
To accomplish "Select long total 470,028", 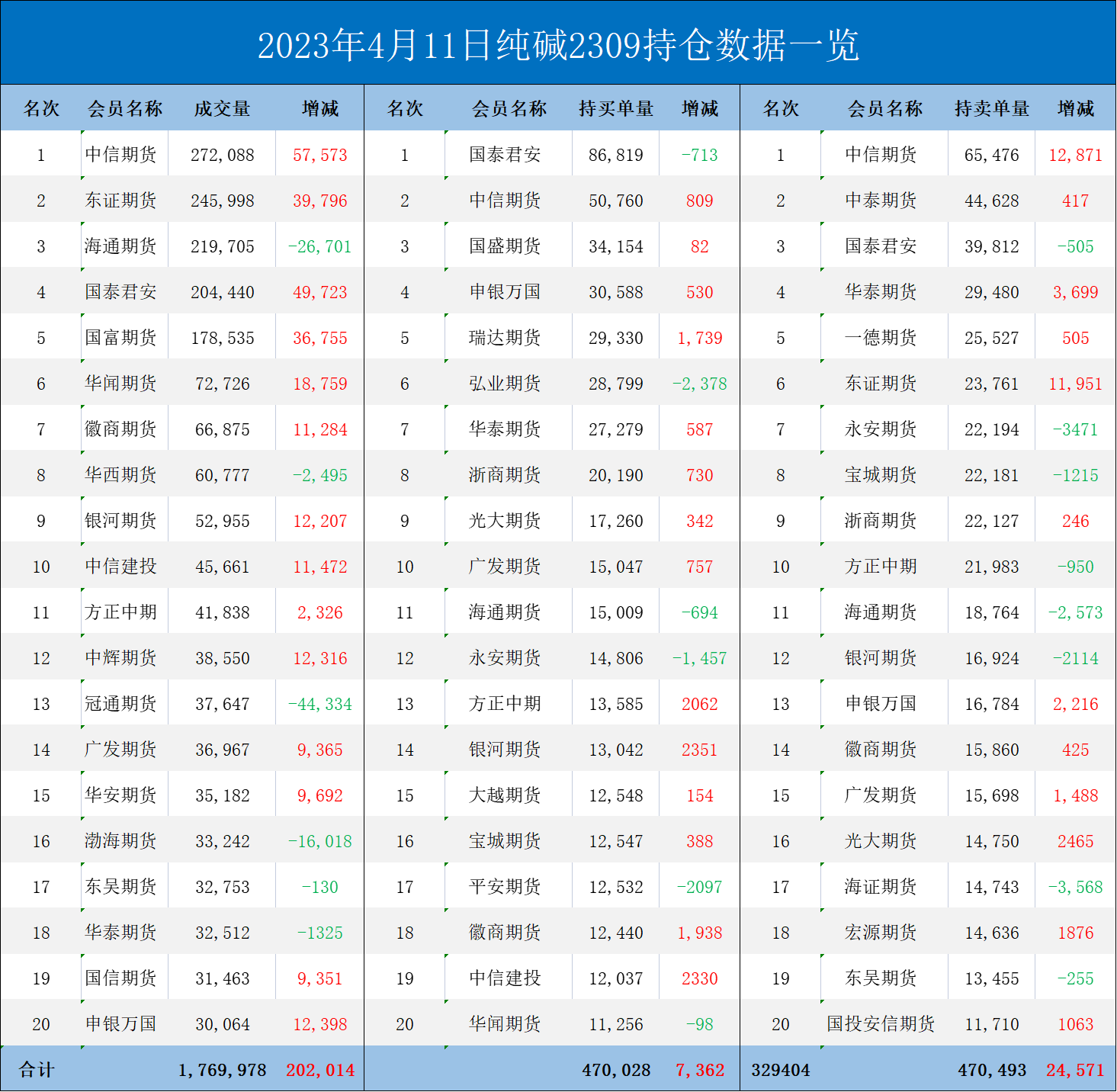I will click(616, 1070).
